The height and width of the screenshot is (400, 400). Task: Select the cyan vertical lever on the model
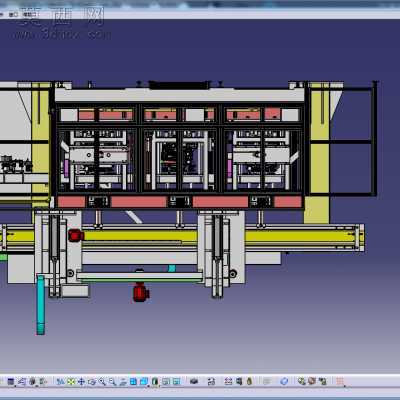tap(41, 305)
